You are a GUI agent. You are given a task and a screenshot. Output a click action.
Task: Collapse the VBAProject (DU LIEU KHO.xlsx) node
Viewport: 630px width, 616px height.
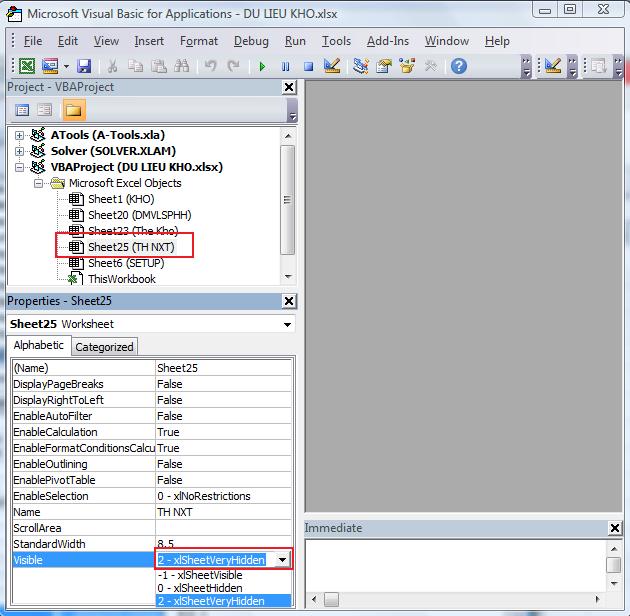click(19, 167)
